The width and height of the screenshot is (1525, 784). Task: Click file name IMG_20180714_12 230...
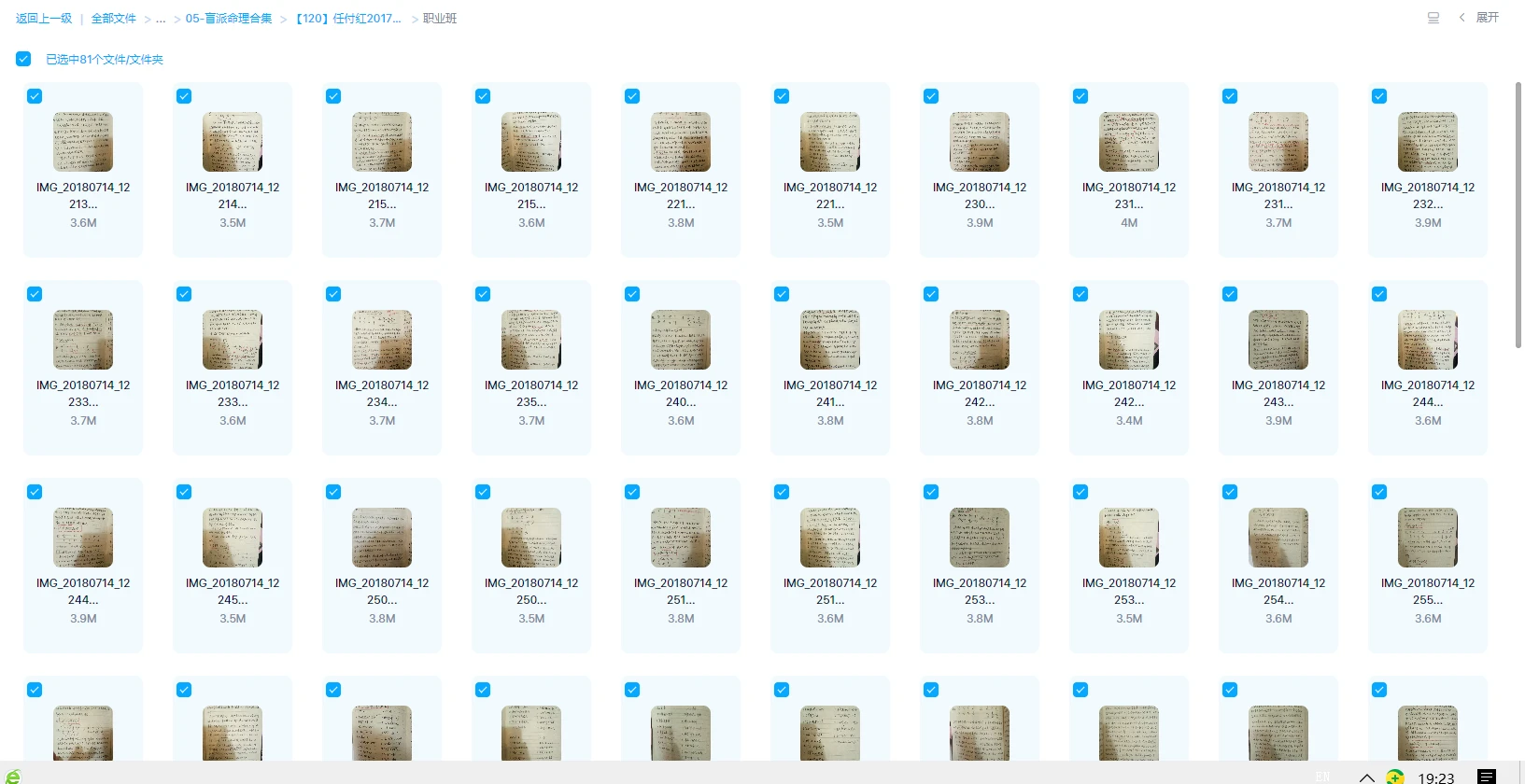[980, 196]
